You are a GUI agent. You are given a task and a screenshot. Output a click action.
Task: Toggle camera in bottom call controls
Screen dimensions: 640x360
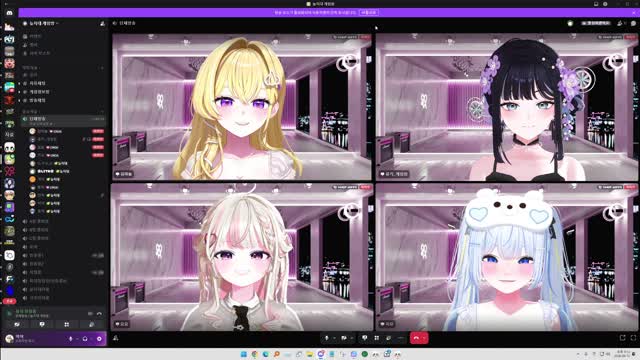coord(344,338)
